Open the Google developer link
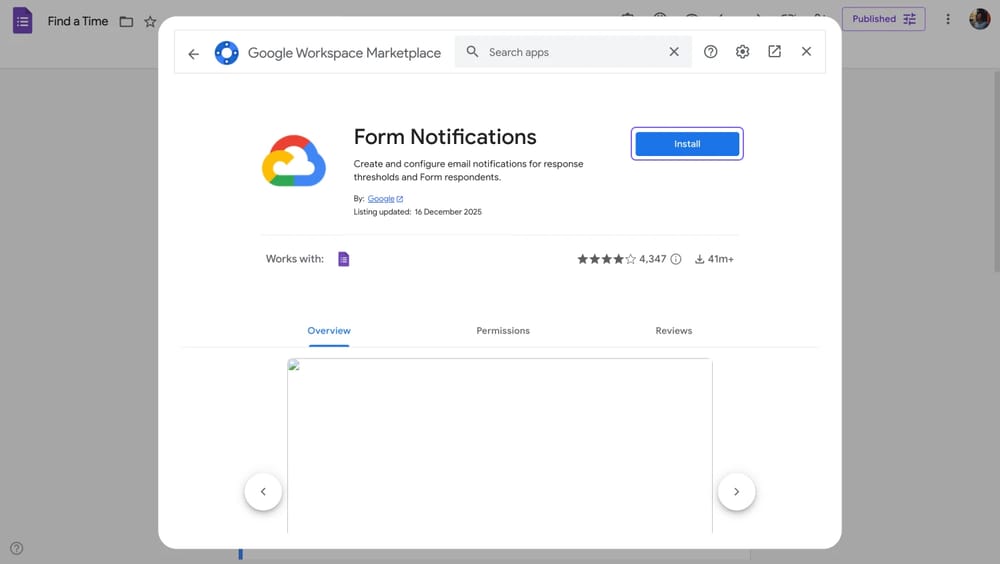Viewport: 1000px width, 564px height. click(x=381, y=199)
